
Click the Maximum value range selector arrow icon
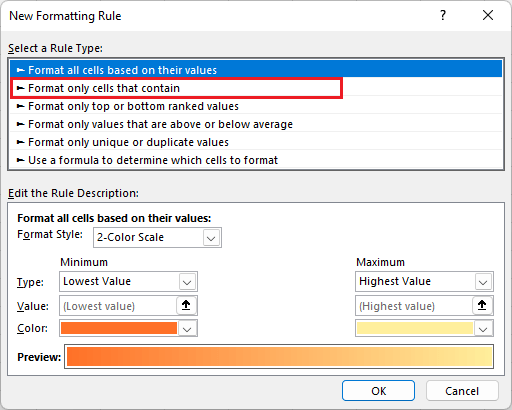[482, 305]
